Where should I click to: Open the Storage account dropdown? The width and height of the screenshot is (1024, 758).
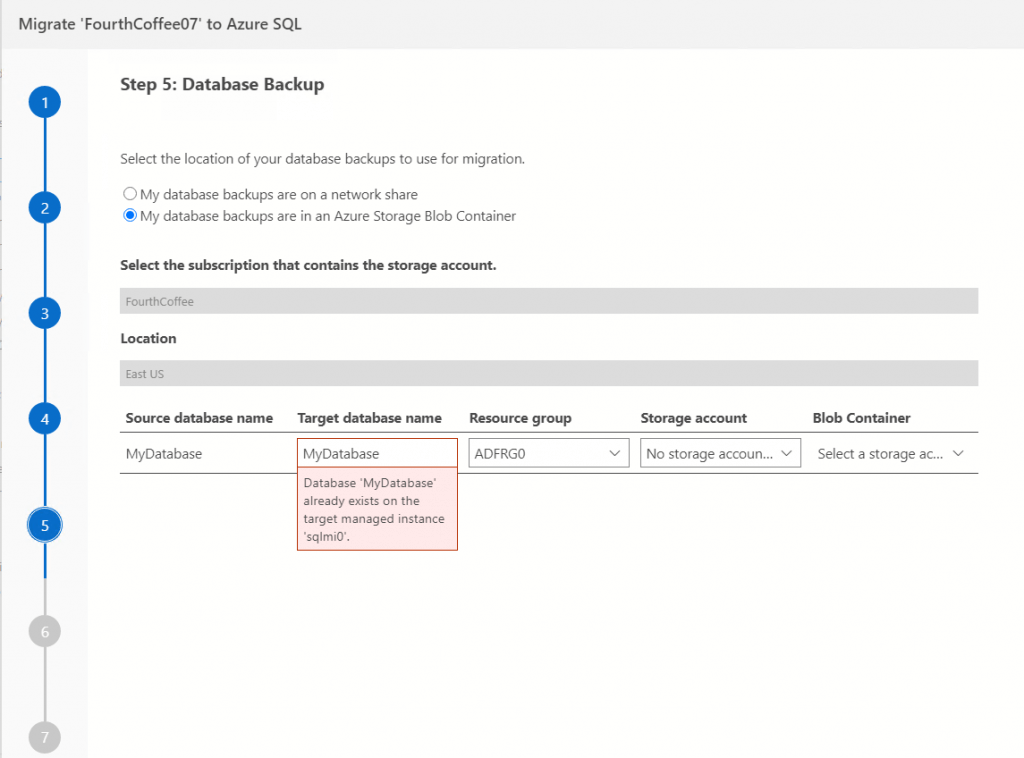click(x=720, y=454)
